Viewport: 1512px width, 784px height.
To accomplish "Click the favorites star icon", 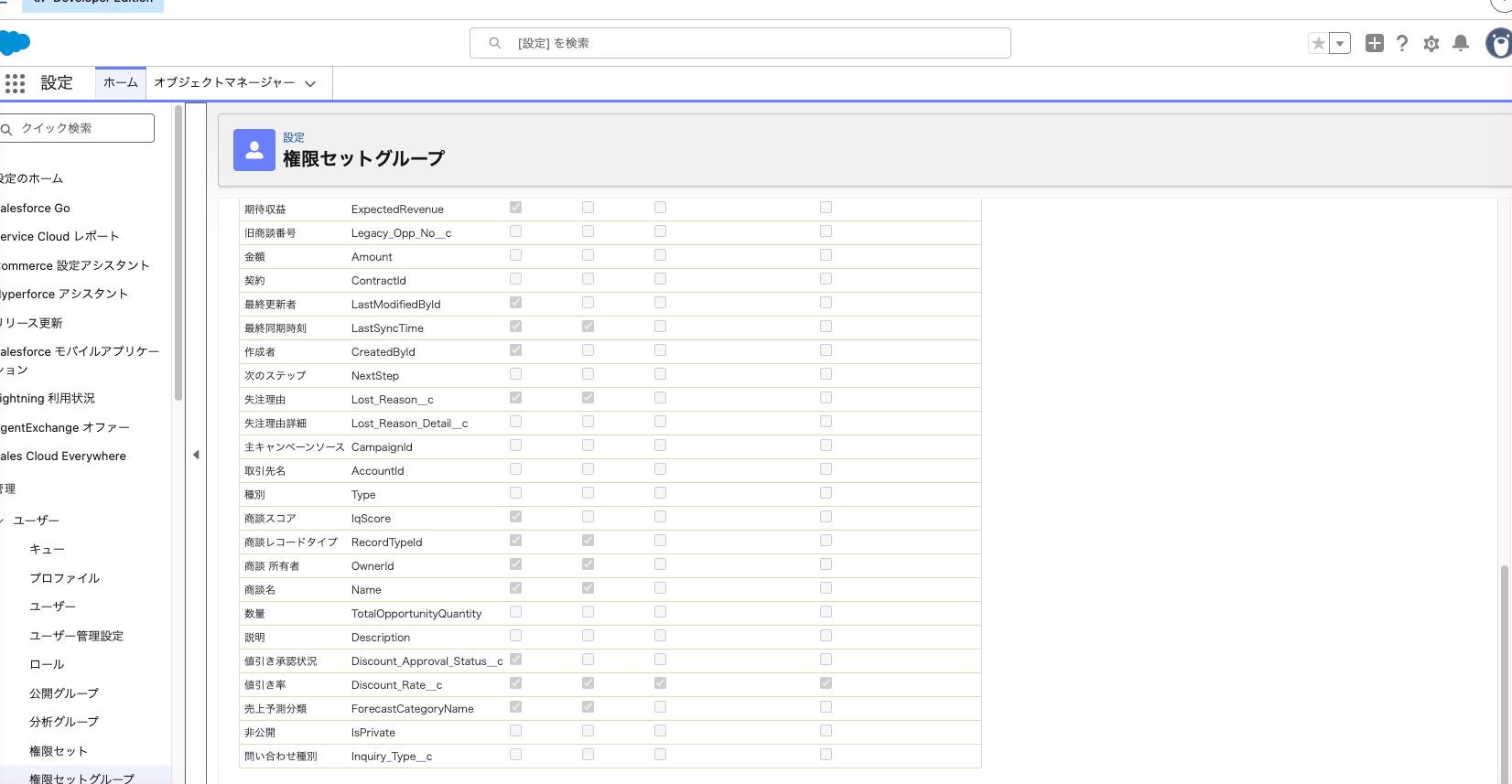I will click(1318, 43).
